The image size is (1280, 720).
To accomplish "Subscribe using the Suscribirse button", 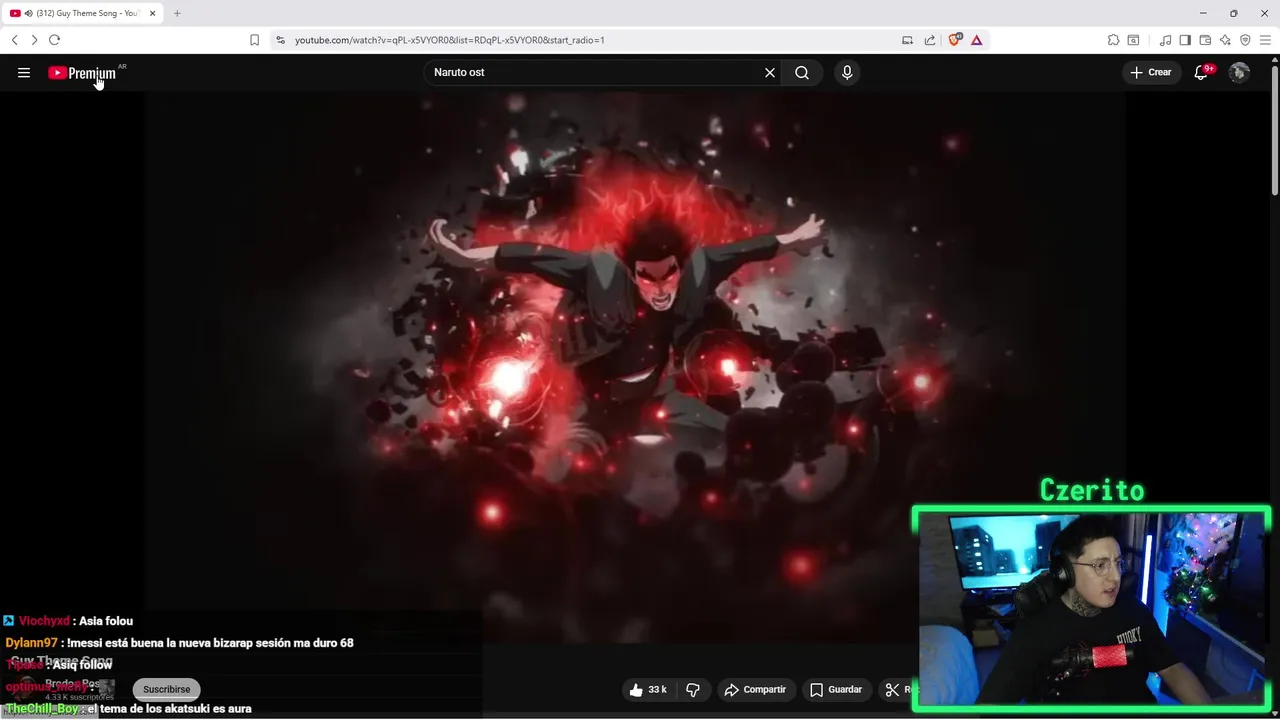I will tap(166, 689).
